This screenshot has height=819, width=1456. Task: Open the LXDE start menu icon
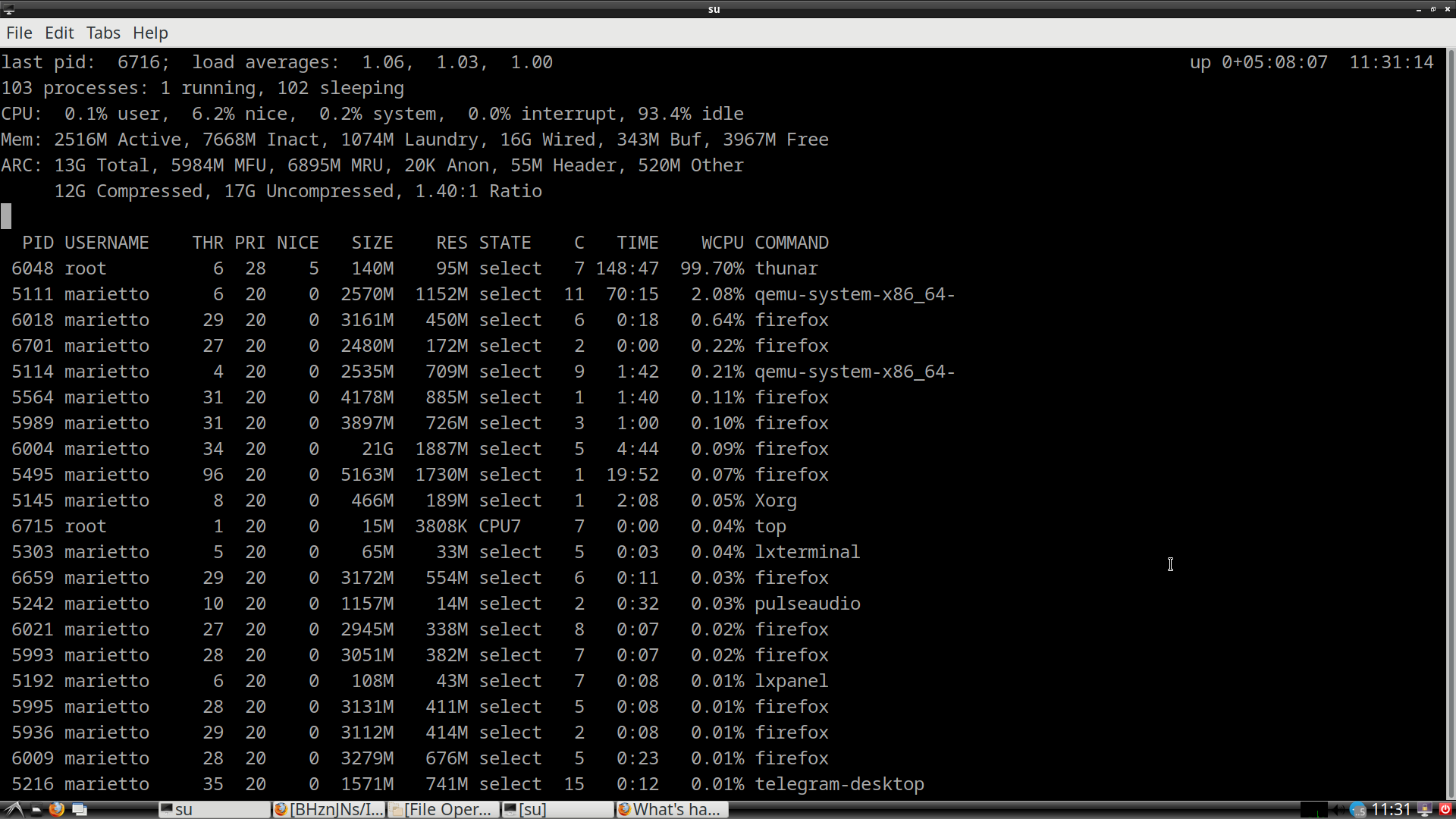tap(14, 810)
